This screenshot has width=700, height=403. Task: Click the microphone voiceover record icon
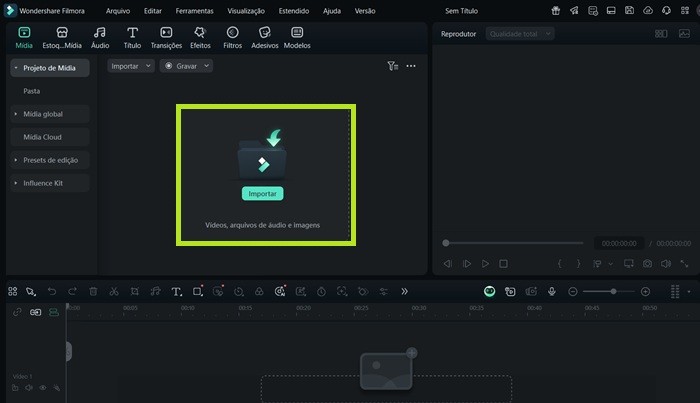point(551,291)
